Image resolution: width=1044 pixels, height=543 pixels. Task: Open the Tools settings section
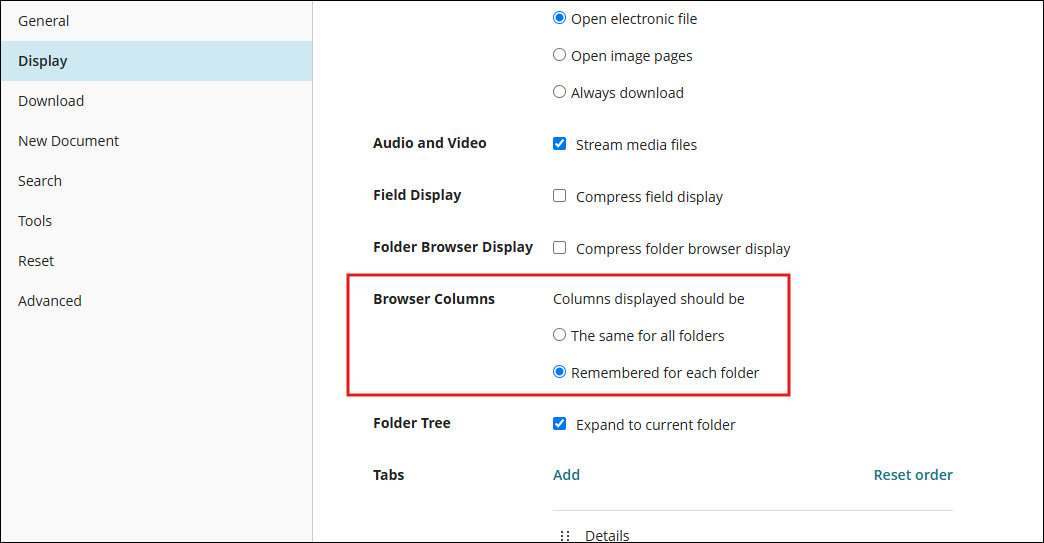click(156, 221)
